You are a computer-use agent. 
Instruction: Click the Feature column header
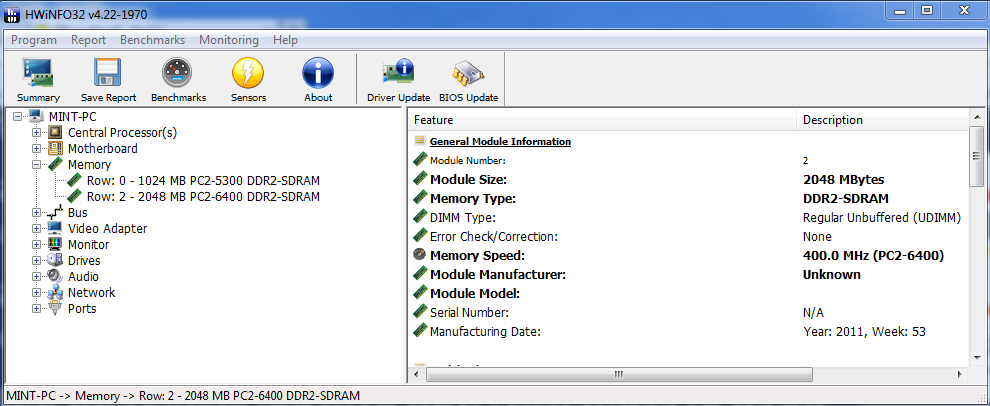click(x=602, y=120)
